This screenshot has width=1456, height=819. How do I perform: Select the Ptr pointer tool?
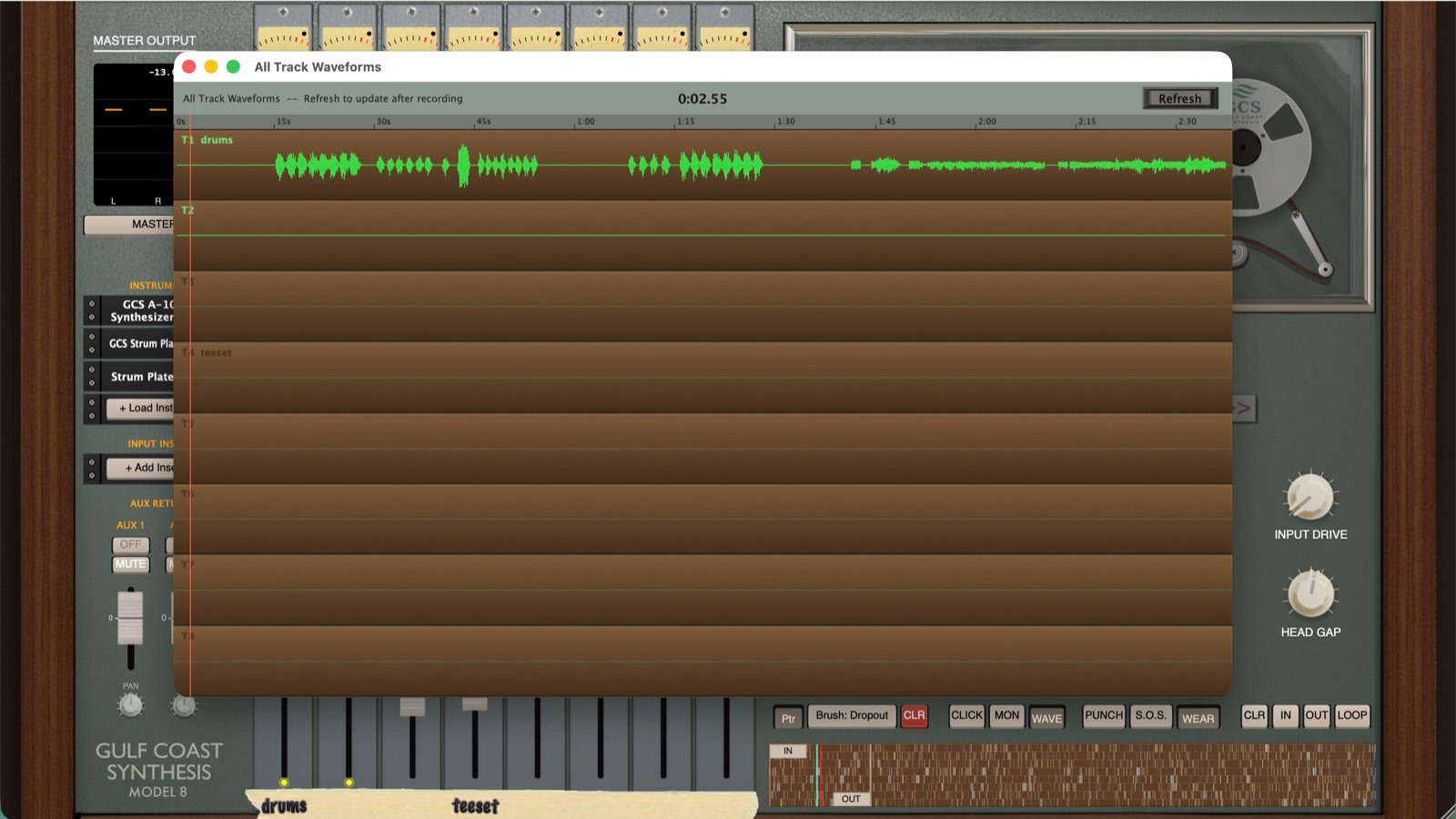[x=788, y=717]
